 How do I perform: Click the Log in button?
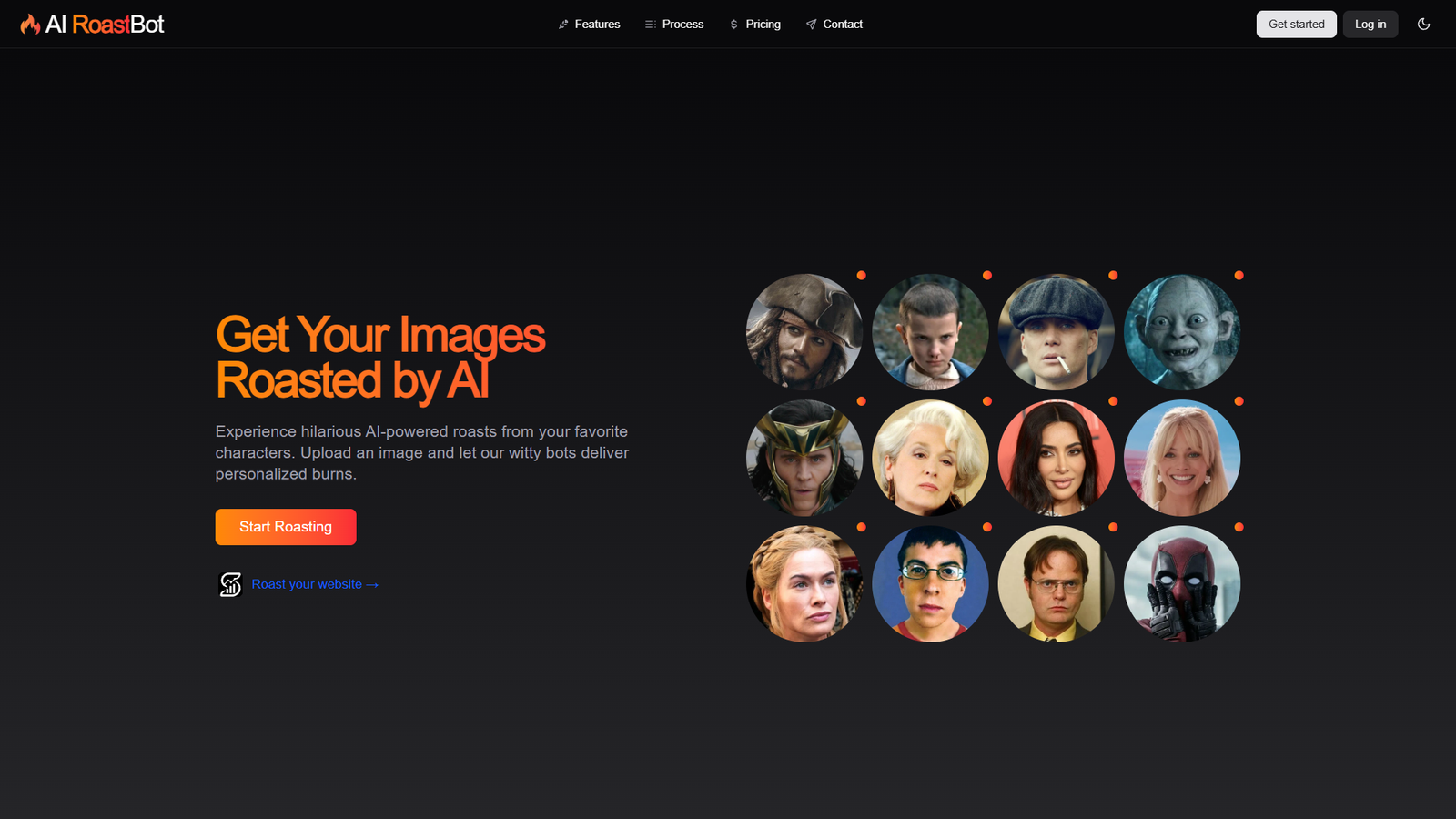pyautogui.click(x=1370, y=25)
